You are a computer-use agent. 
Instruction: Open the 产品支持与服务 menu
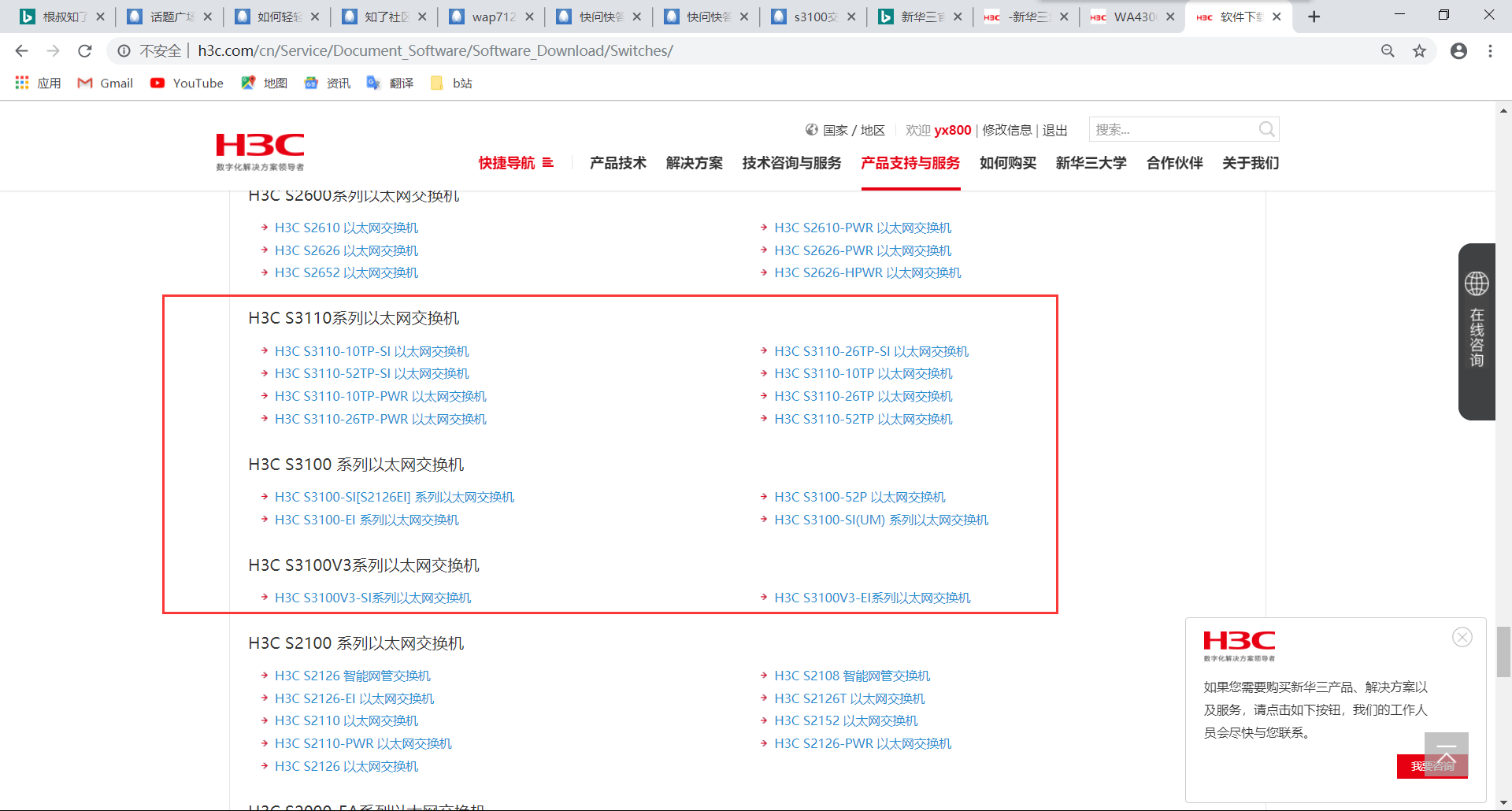click(x=910, y=163)
